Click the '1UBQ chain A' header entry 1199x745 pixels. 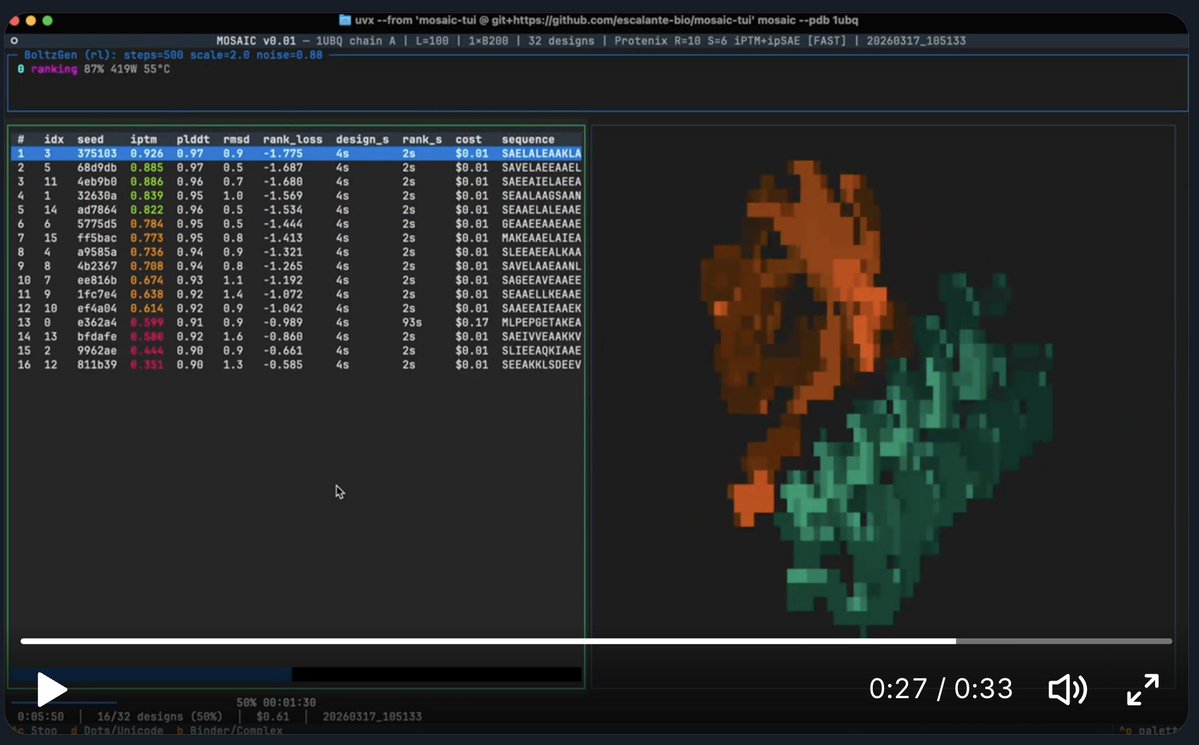(356, 41)
